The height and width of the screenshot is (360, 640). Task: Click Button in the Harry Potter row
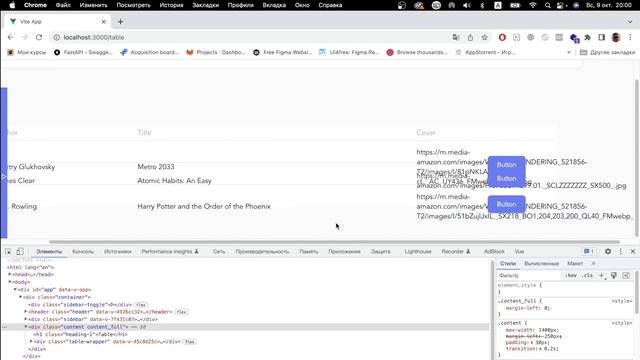pyautogui.click(x=507, y=204)
